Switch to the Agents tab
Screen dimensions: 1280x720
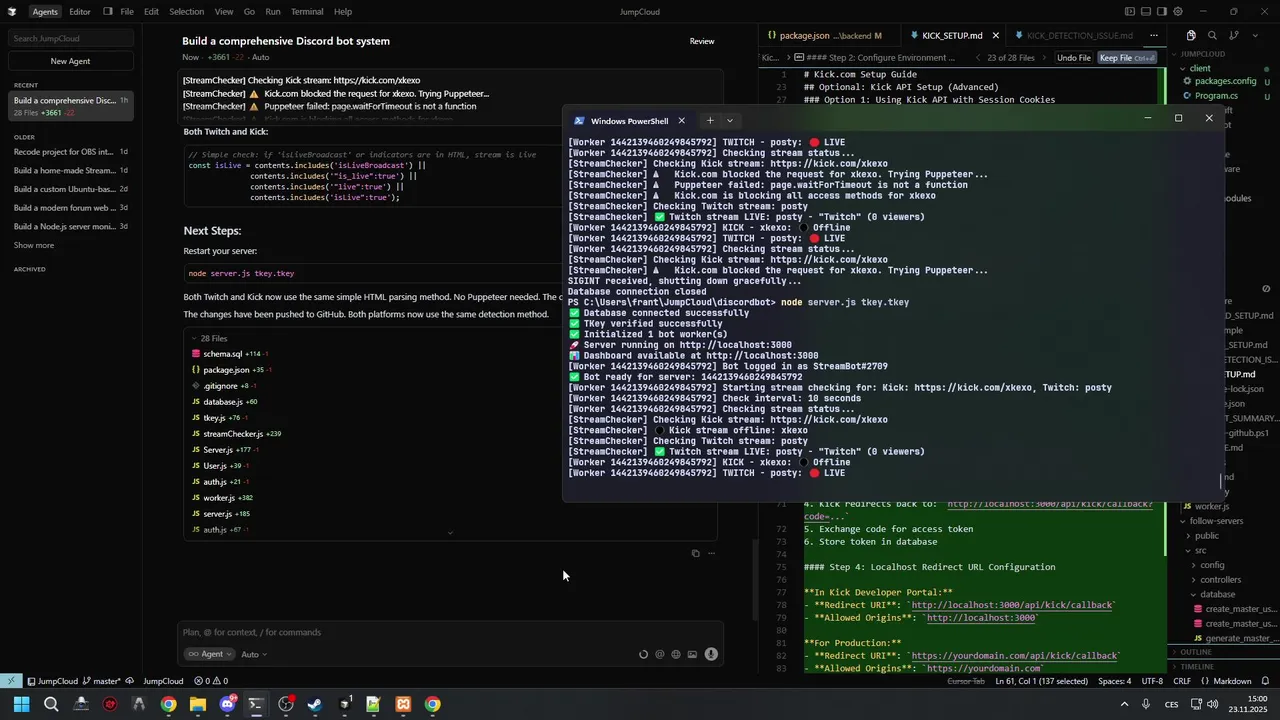coord(44,12)
